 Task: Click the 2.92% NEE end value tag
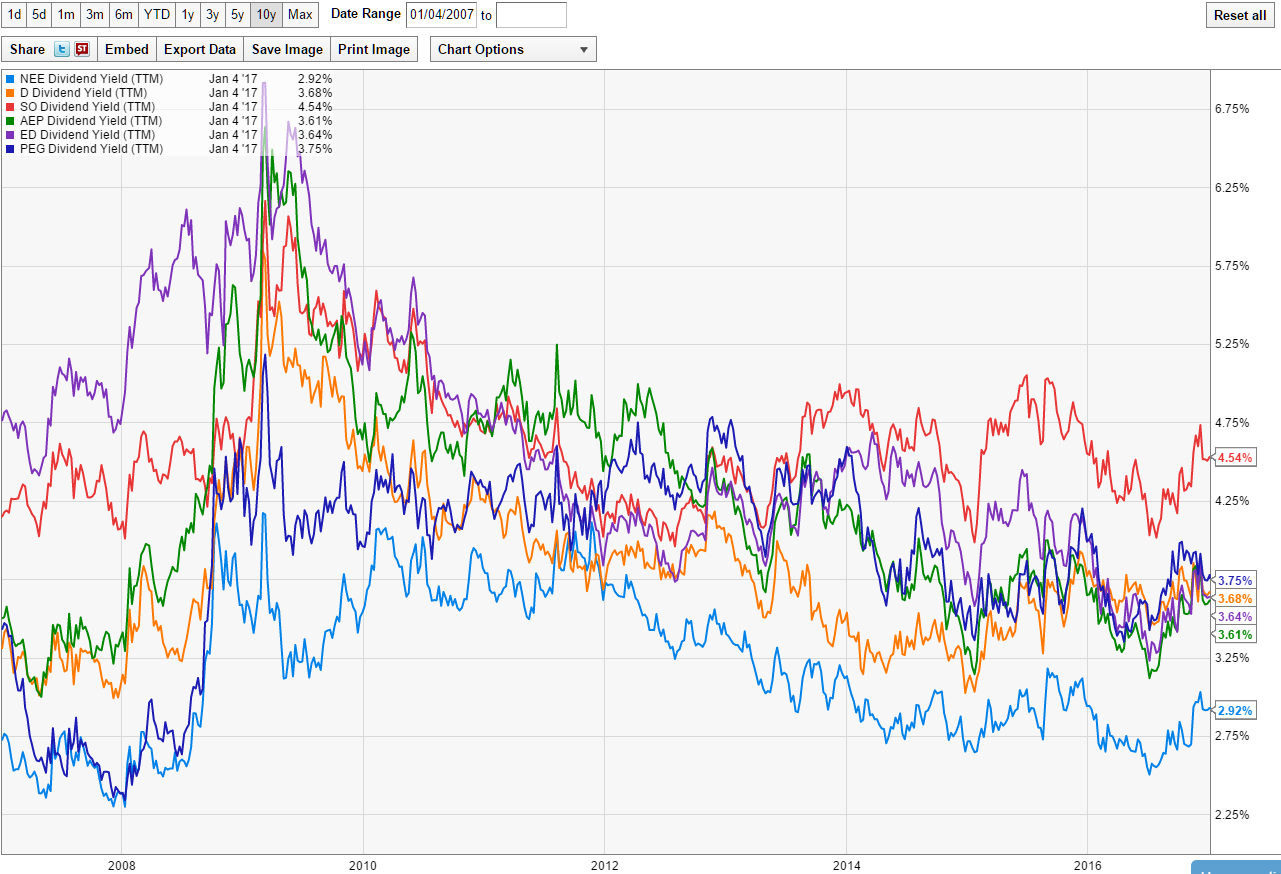1233,710
